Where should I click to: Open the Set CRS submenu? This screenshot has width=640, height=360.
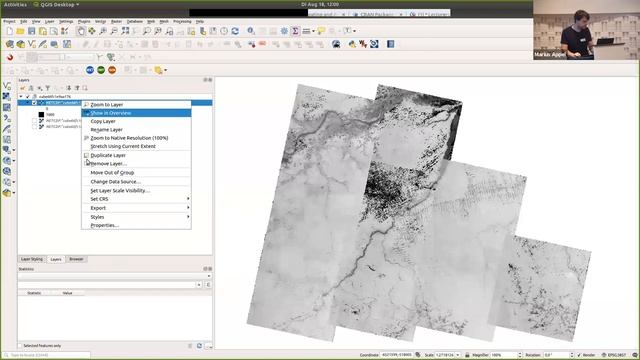136,199
